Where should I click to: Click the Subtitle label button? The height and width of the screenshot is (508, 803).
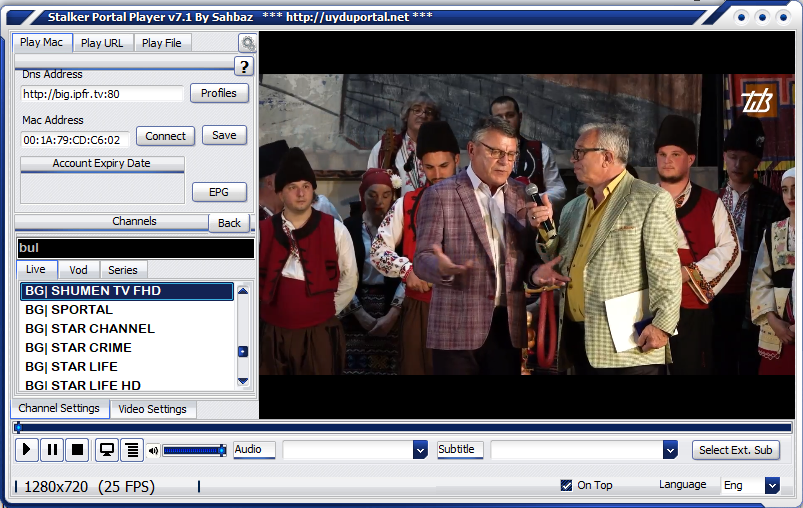click(x=460, y=450)
